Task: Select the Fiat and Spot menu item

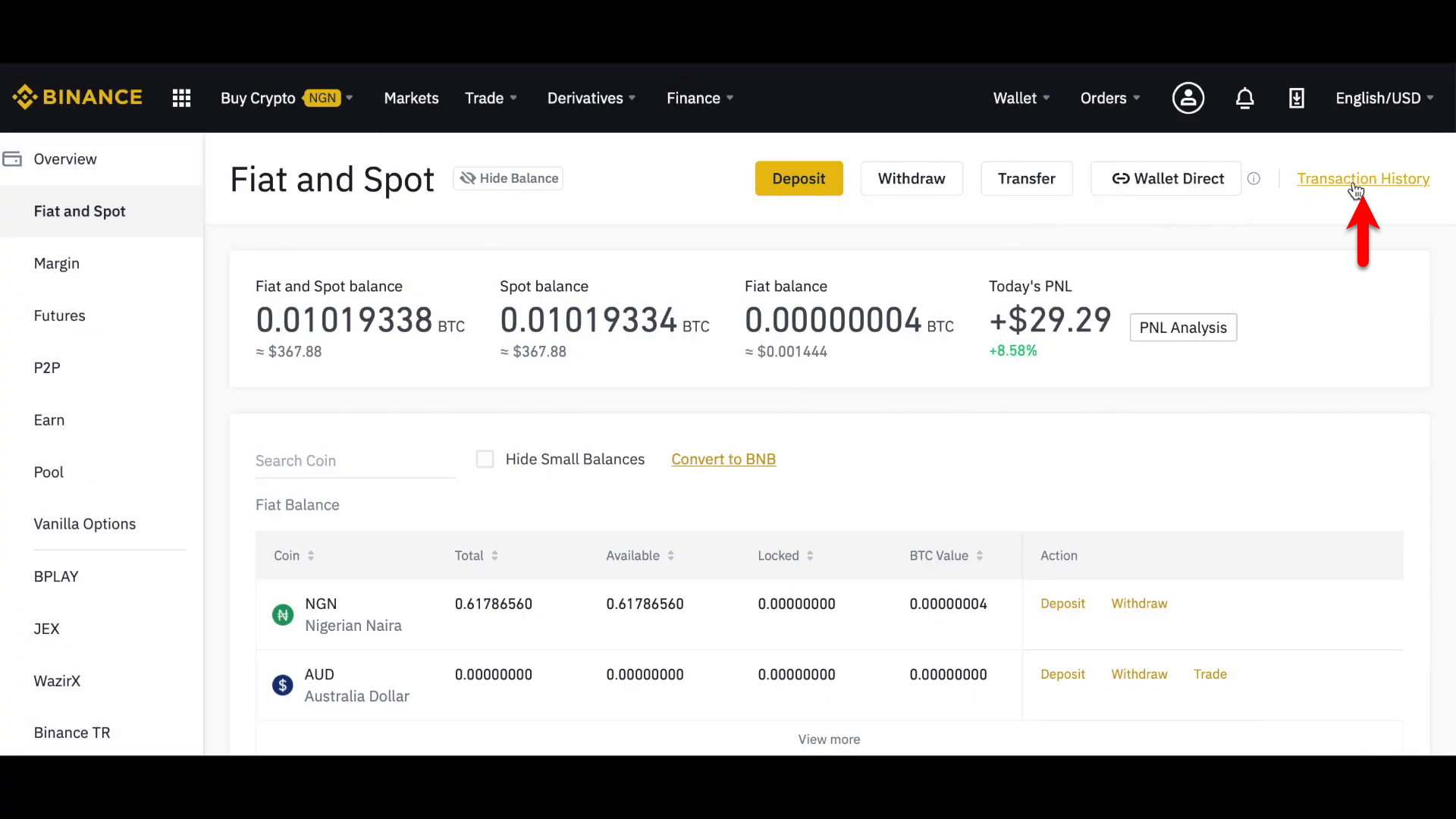Action: click(79, 211)
